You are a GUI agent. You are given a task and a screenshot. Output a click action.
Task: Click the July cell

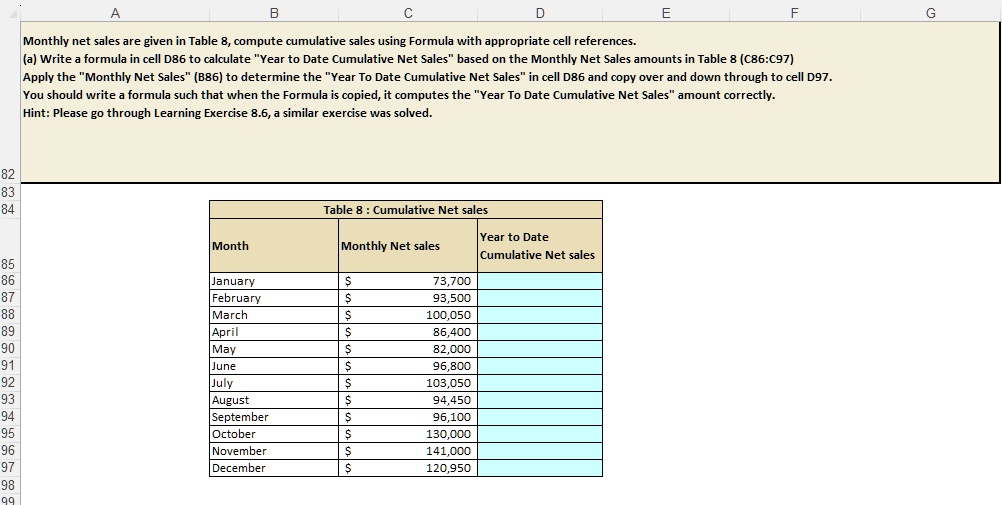274,382
